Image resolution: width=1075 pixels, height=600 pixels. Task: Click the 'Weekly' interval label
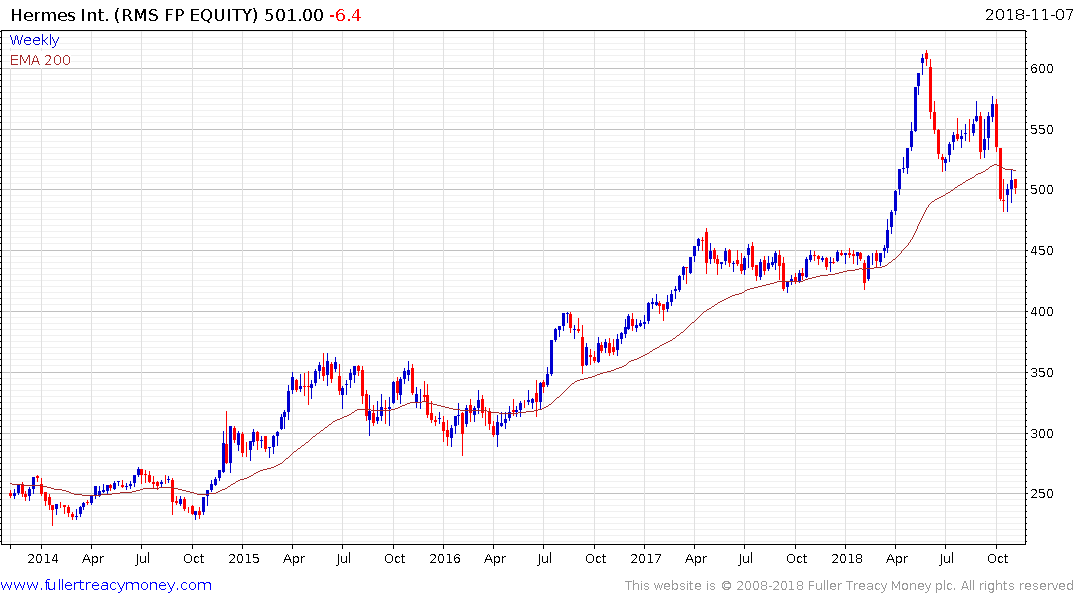pyautogui.click(x=34, y=40)
